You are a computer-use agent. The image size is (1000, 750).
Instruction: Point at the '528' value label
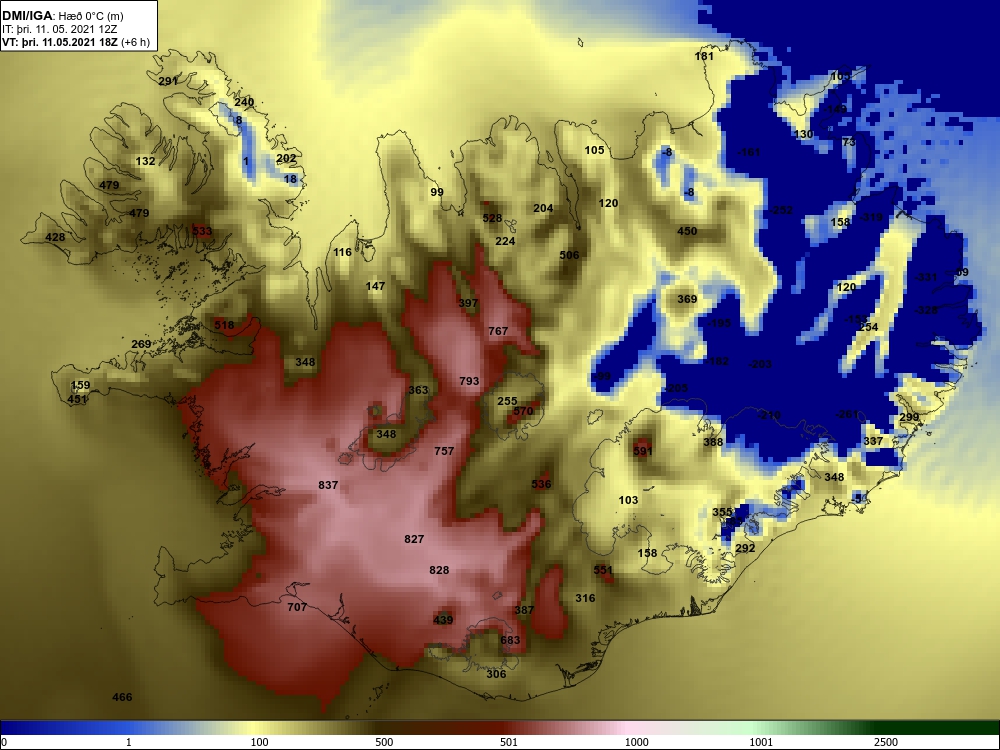tap(492, 218)
